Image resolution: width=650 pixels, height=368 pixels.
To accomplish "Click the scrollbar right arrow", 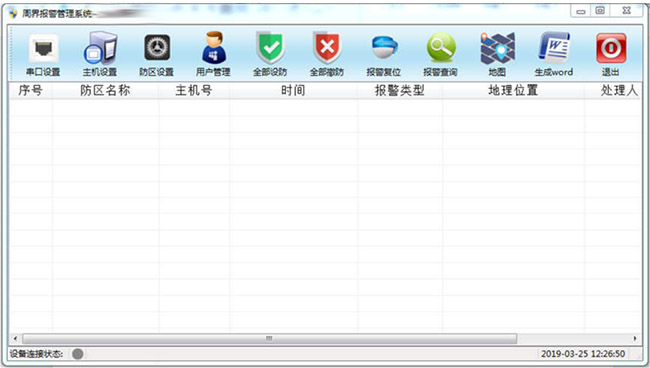I will 635,339.
